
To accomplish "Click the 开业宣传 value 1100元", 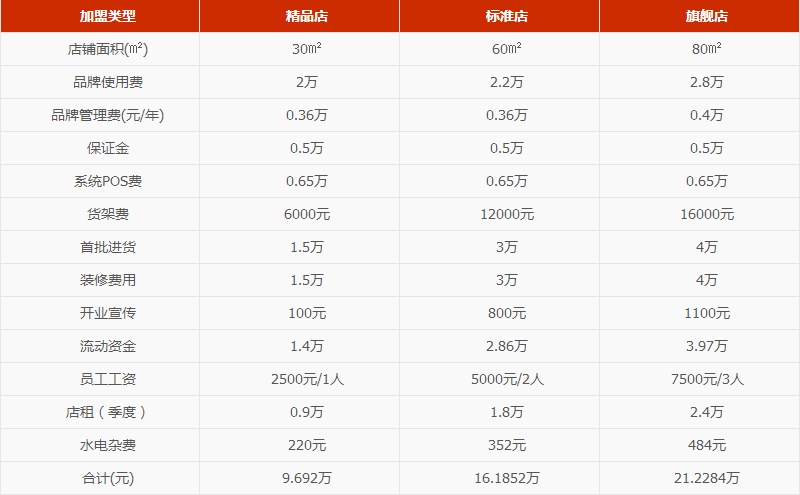I will click(x=707, y=313).
